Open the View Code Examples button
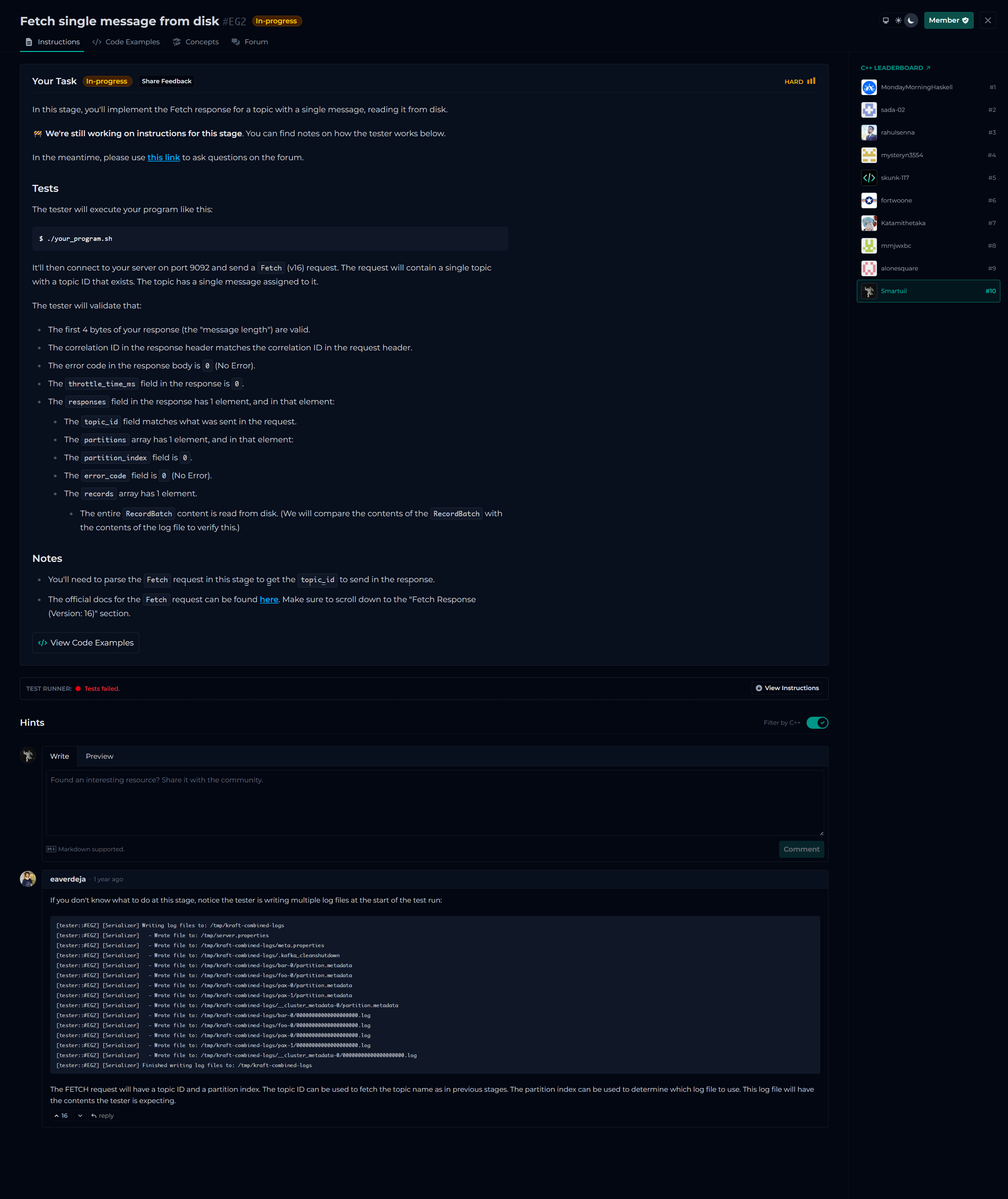This screenshot has width=1008, height=1199. (x=86, y=643)
